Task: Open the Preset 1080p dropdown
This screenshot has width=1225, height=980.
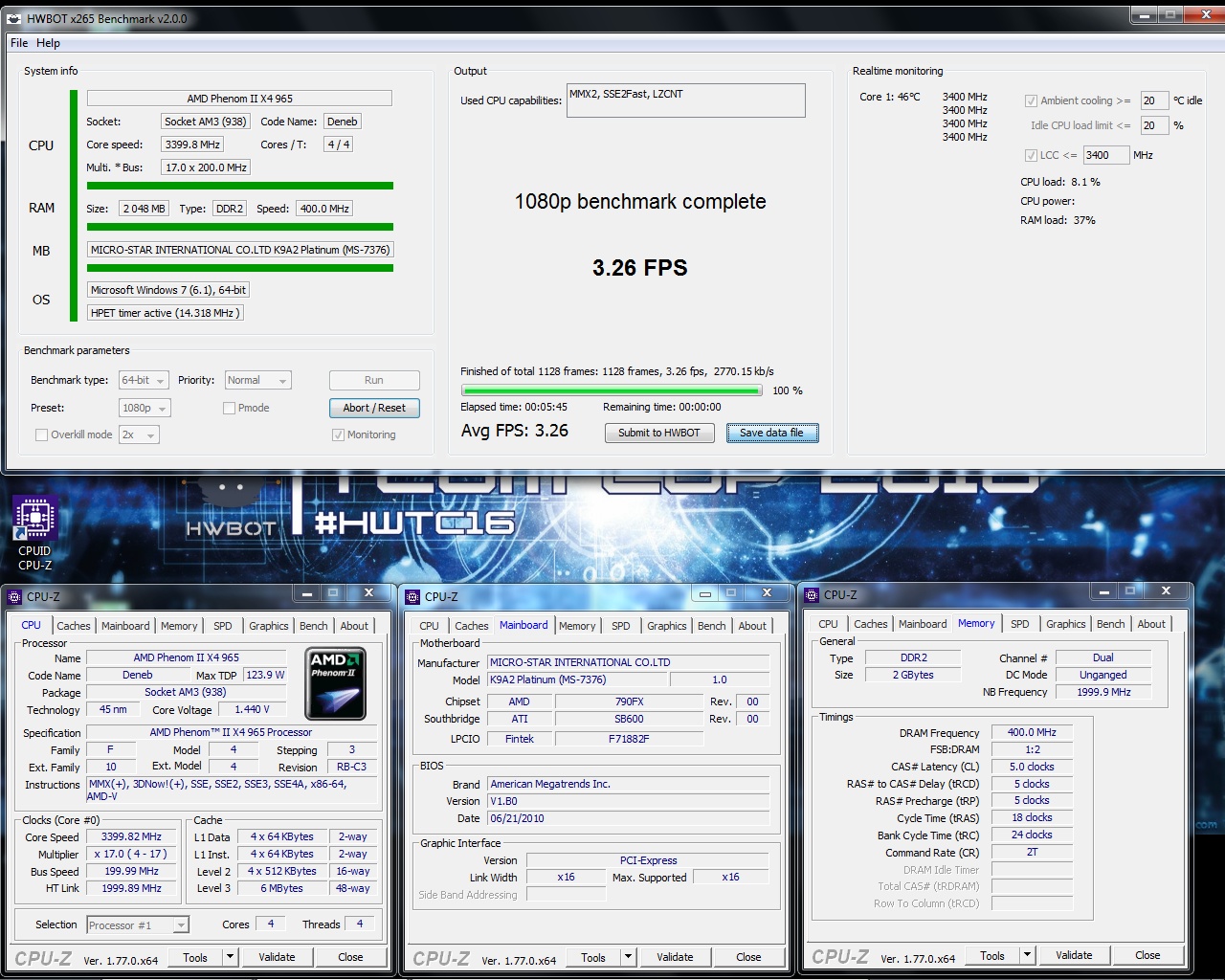Action: click(x=145, y=408)
